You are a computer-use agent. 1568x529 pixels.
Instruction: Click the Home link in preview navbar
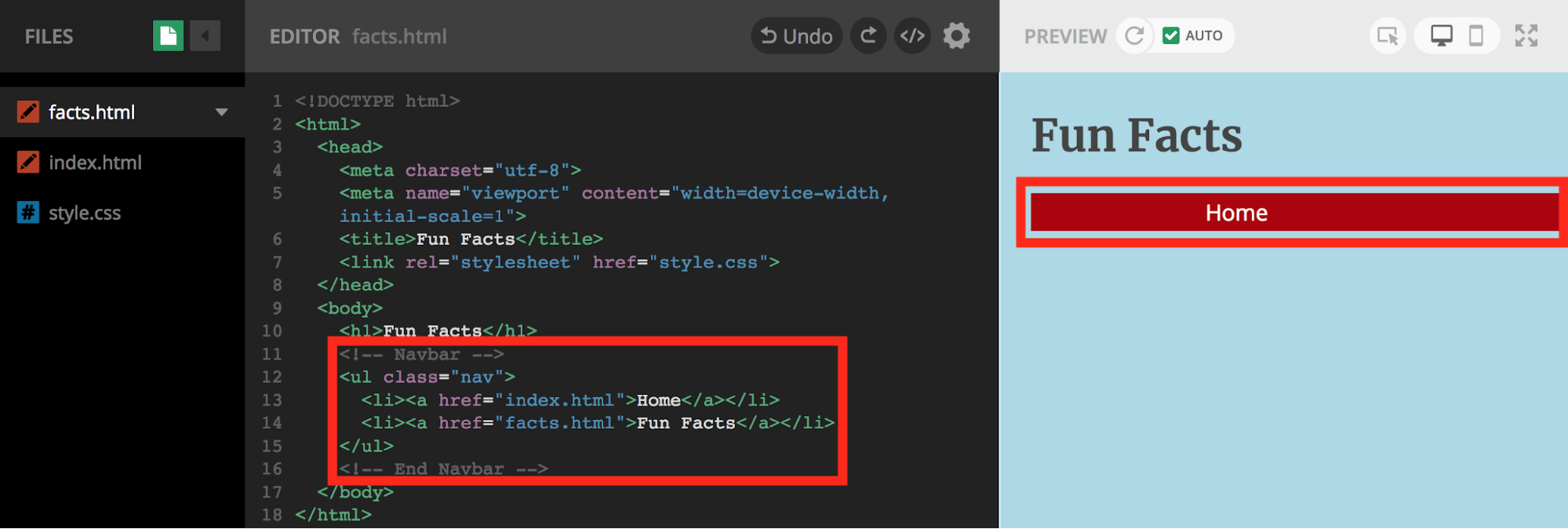point(1236,213)
